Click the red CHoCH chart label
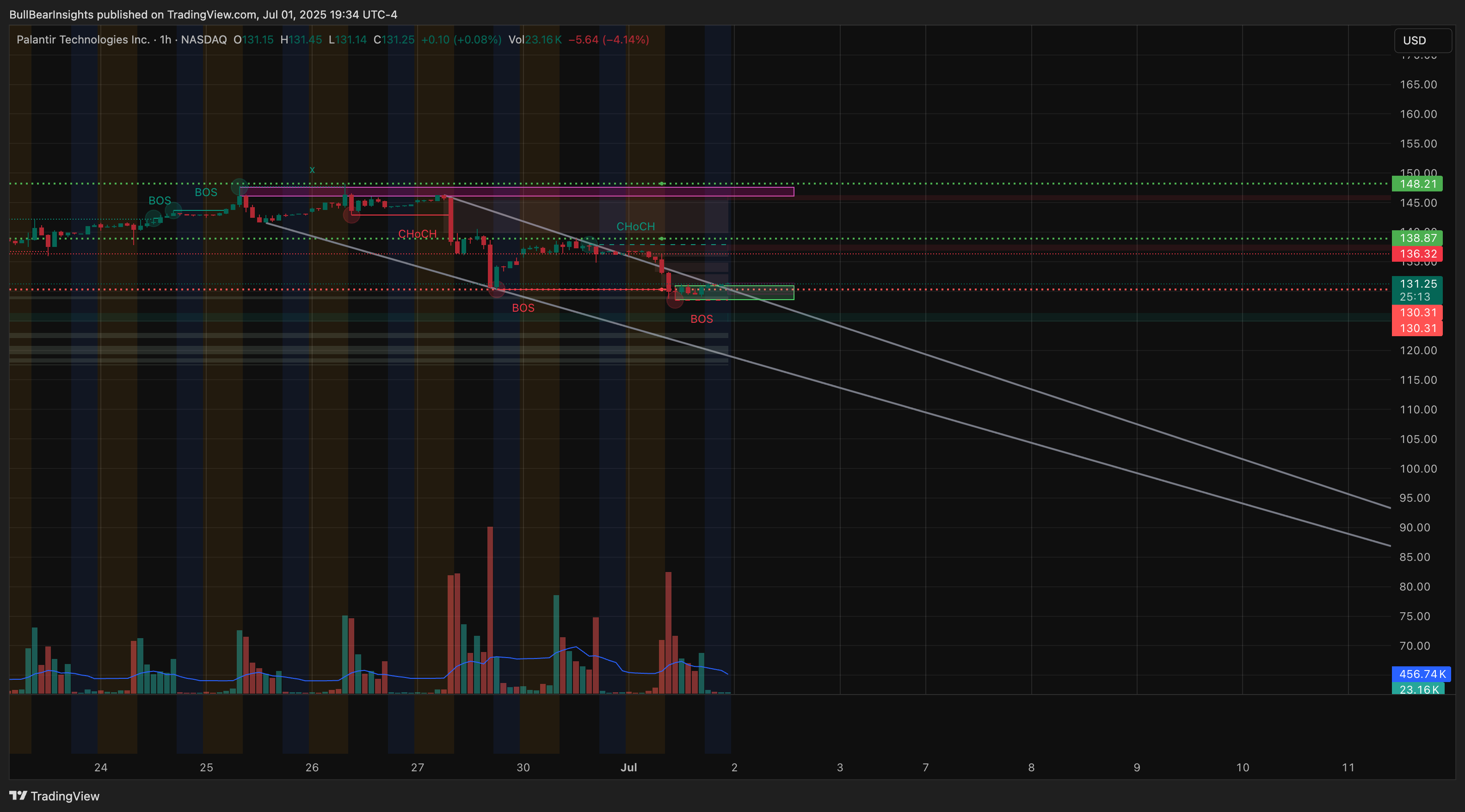Viewport: 1465px width, 812px height. pyautogui.click(x=418, y=234)
